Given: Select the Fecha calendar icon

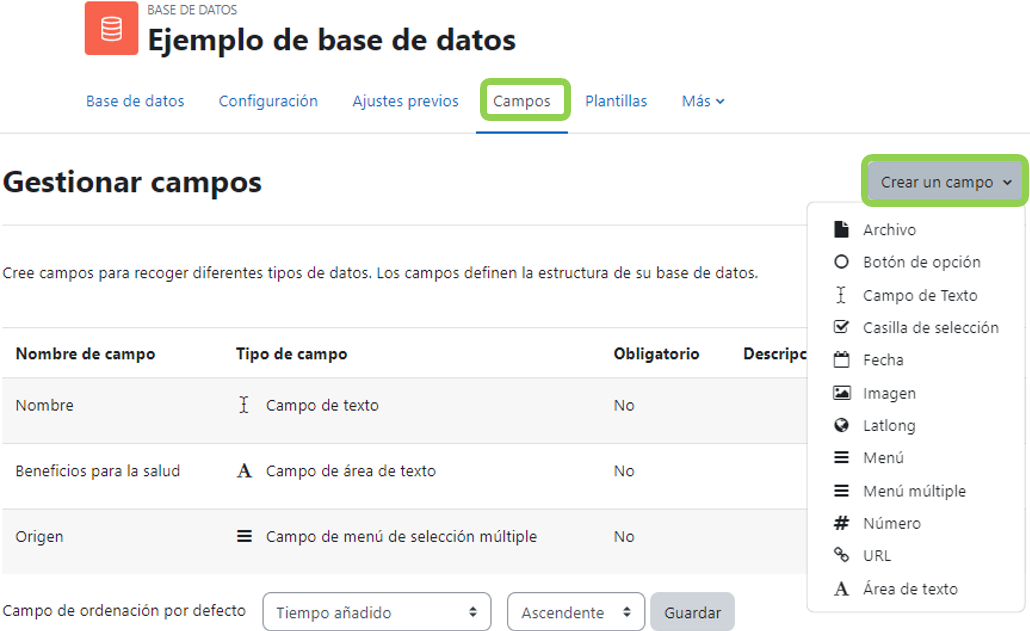Looking at the screenshot, I should [843, 360].
